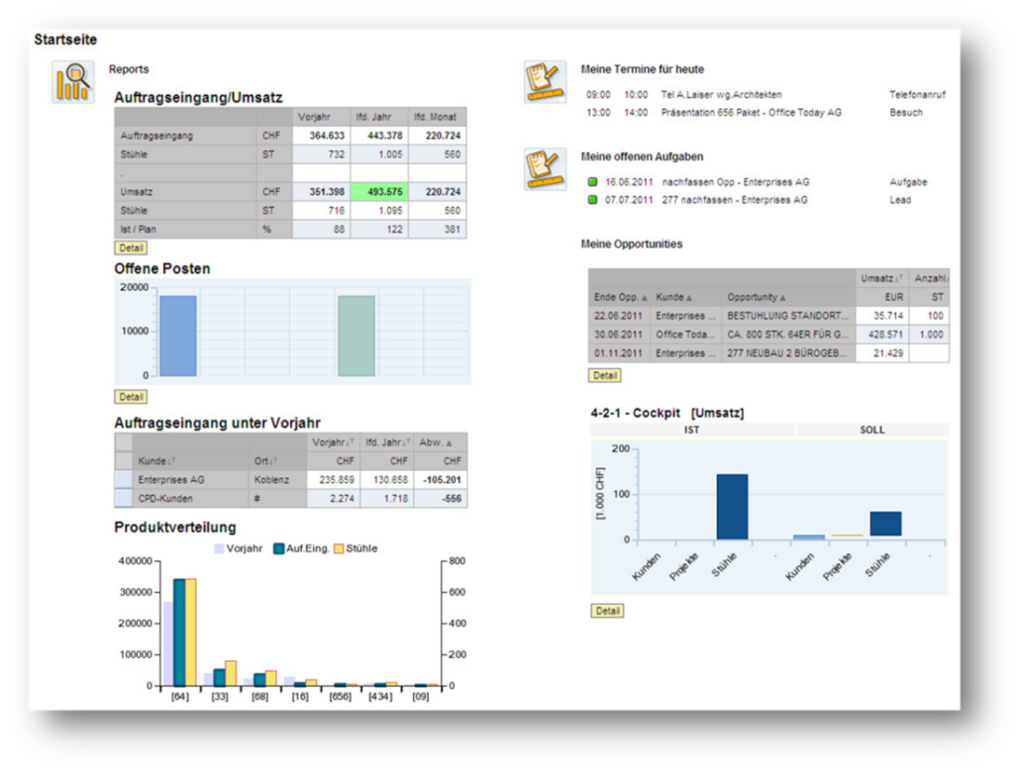This screenshot has height=770, width=1020.
Task: Open Detail under Auftragseingang/Umsatz table
Action: coord(131,248)
